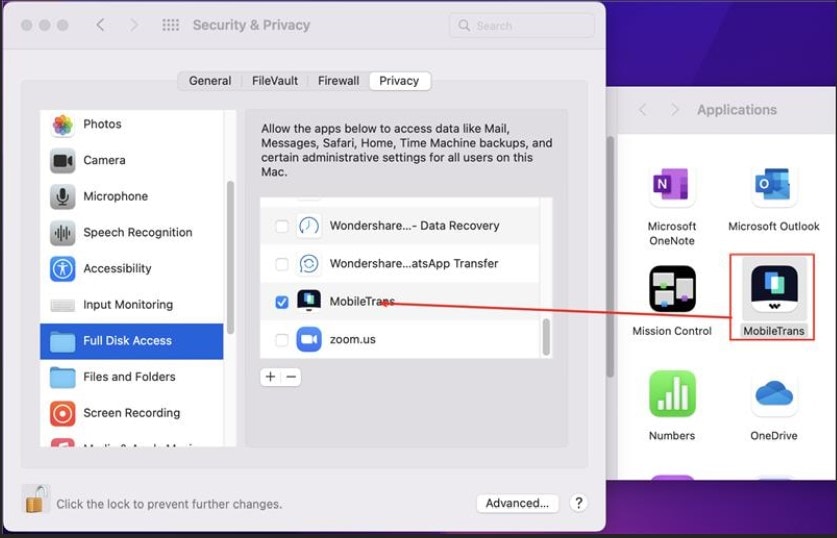Select the Photos privacy category
Screen dimensions: 837x538
click(132, 124)
